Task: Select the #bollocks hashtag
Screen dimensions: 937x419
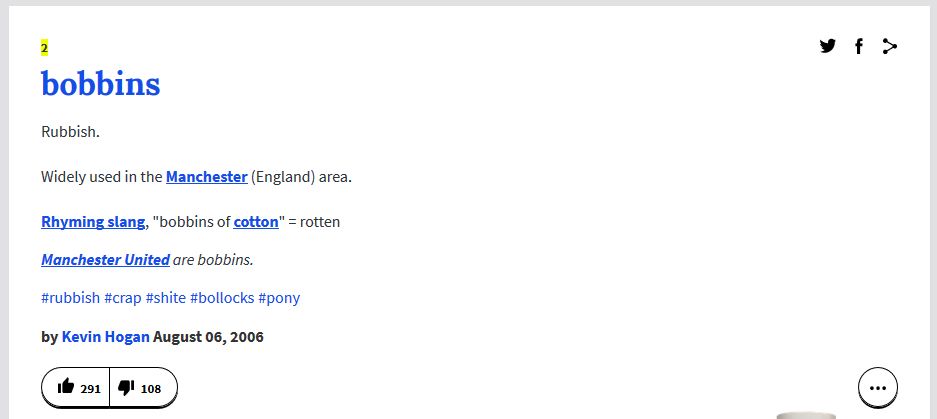Action: pos(222,298)
